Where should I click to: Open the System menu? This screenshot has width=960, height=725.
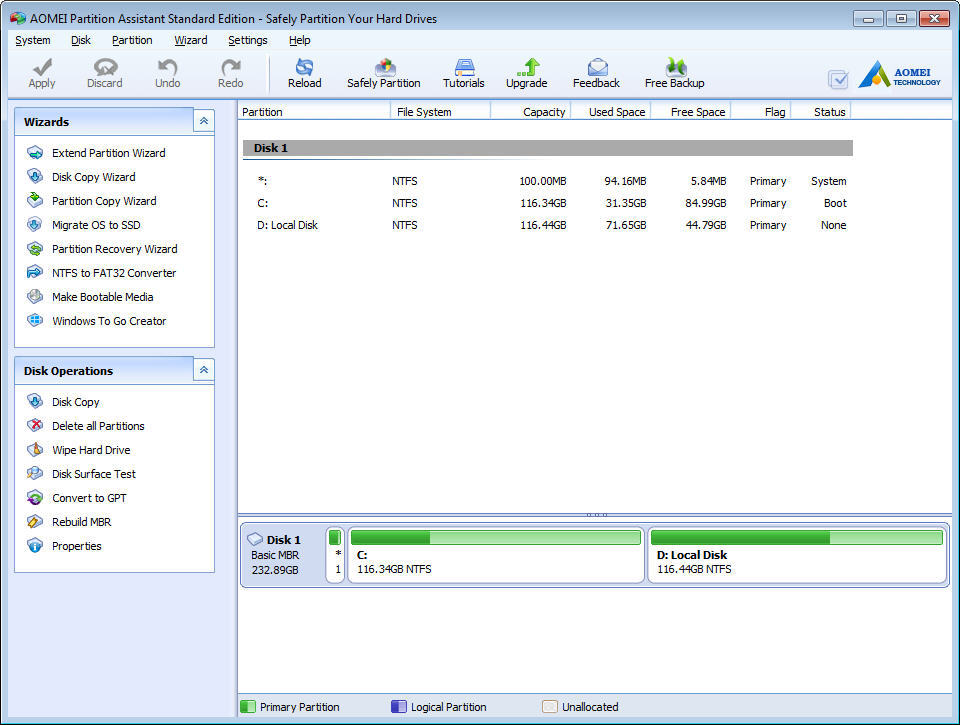pos(32,40)
